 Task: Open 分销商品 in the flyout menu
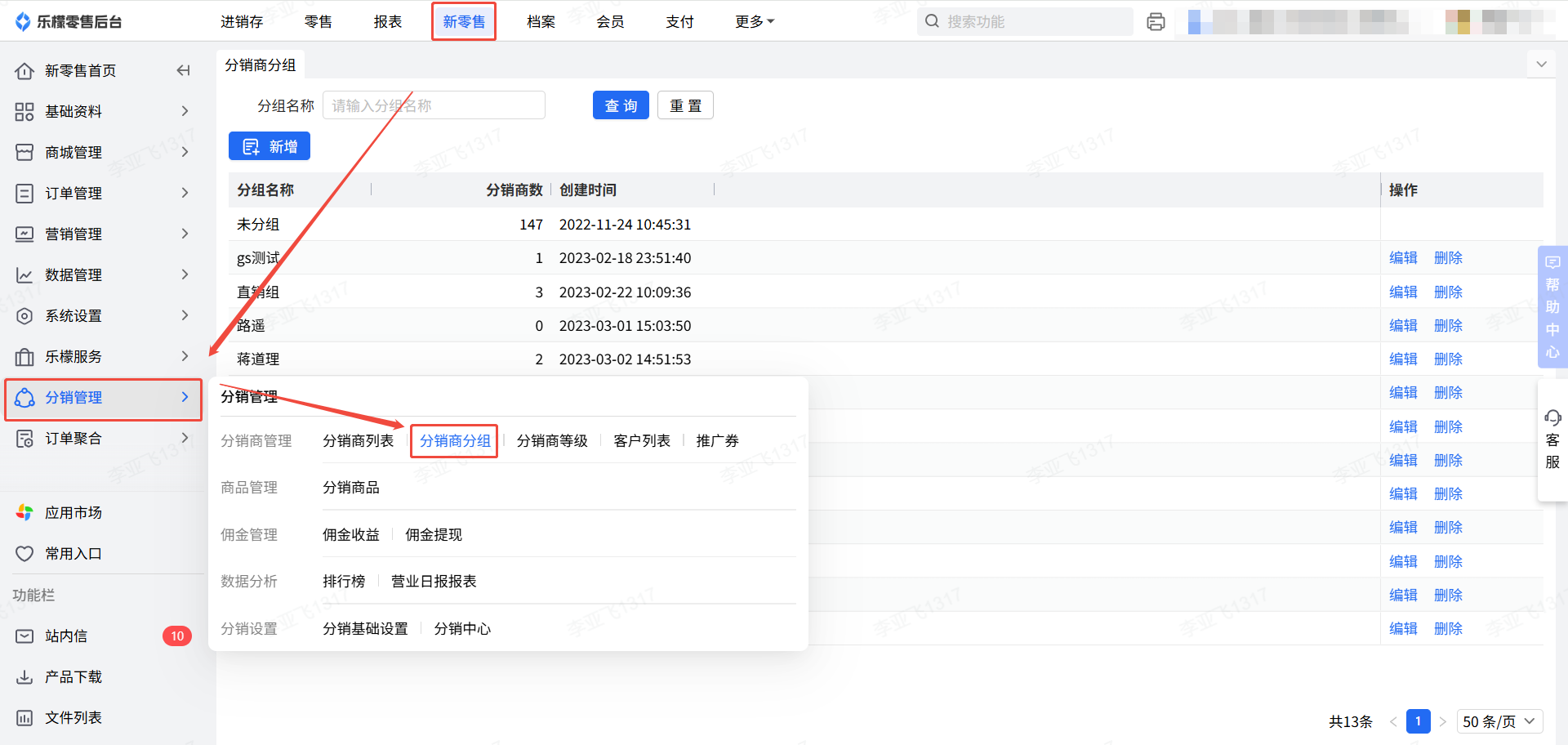pos(351,488)
